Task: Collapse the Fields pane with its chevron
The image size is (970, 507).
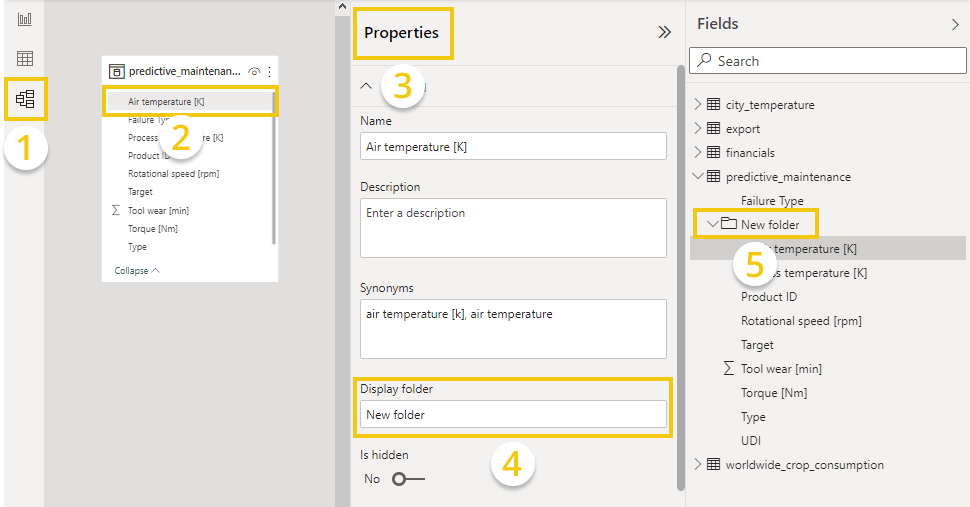Action: click(954, 24)
